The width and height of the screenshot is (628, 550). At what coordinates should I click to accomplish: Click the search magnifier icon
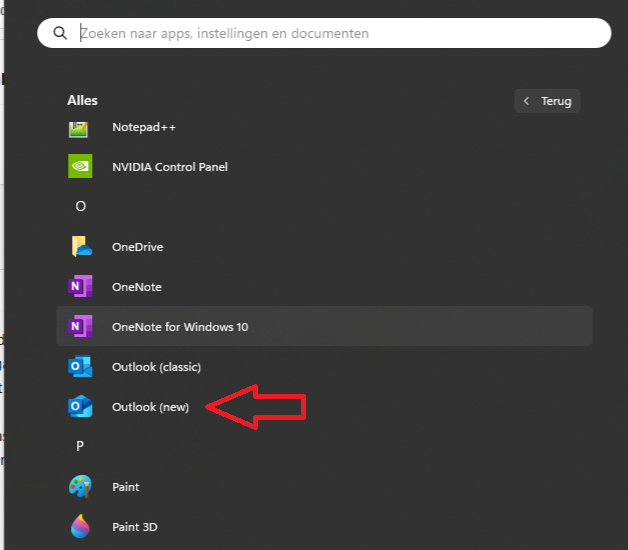coord(60,33)
